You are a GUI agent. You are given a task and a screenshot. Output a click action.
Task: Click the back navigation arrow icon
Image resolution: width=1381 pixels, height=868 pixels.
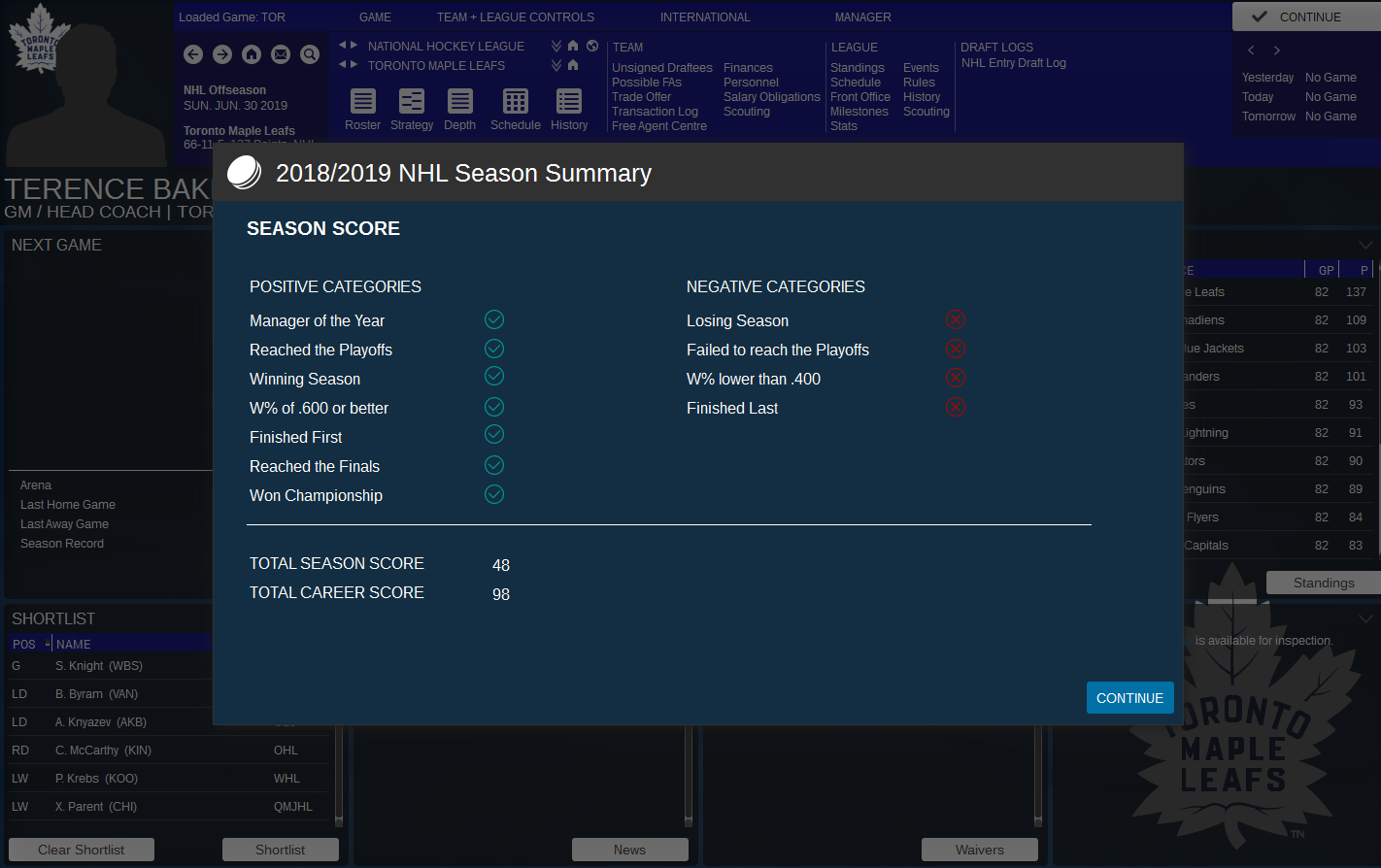[193, 54]
